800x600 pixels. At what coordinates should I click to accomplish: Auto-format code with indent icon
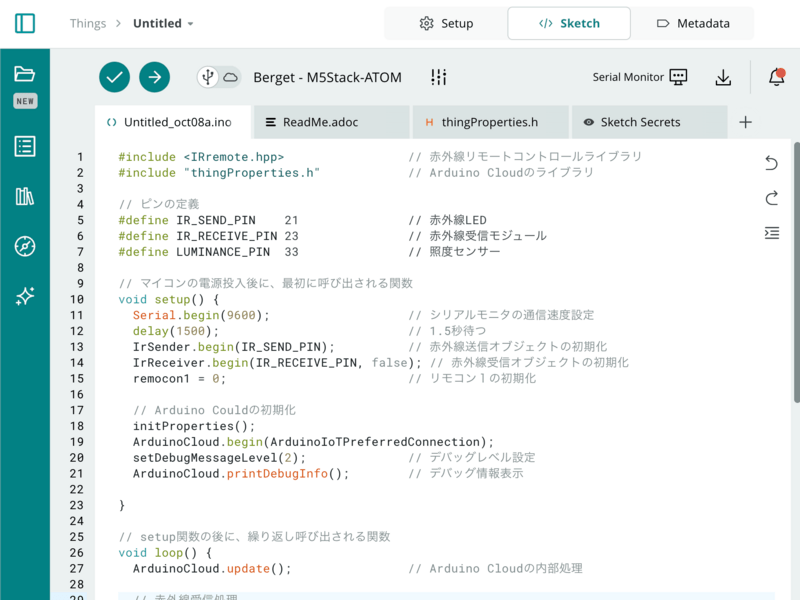[771, 233]
